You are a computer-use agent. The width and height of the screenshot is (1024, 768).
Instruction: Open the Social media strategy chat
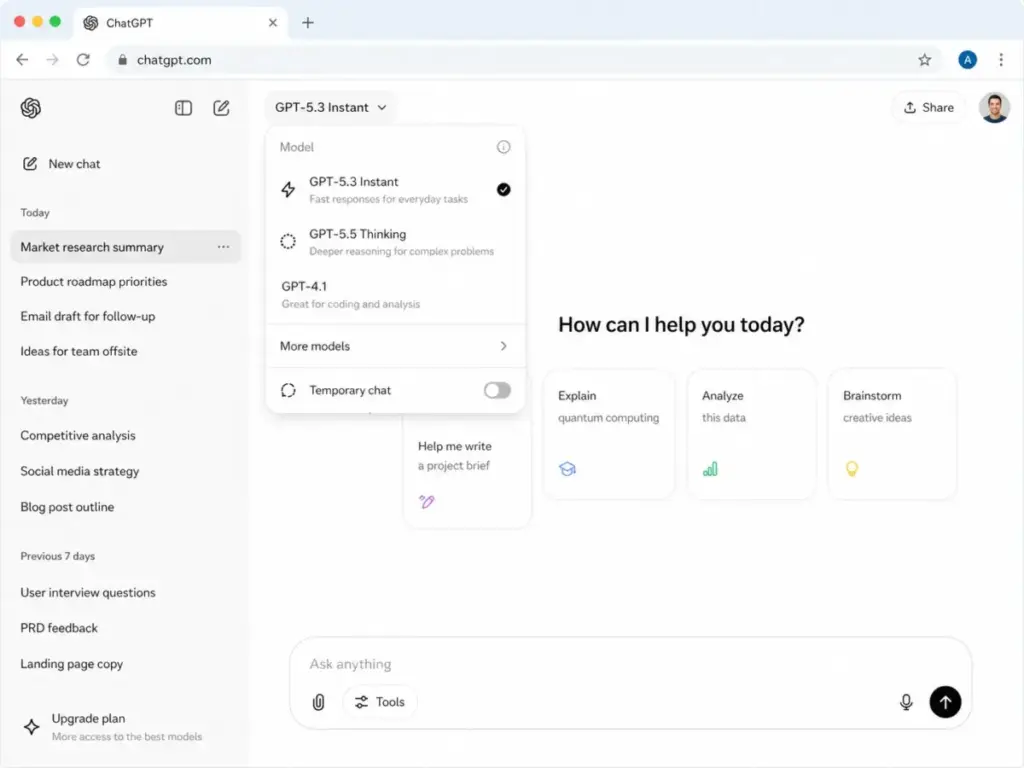click(80, 471)
